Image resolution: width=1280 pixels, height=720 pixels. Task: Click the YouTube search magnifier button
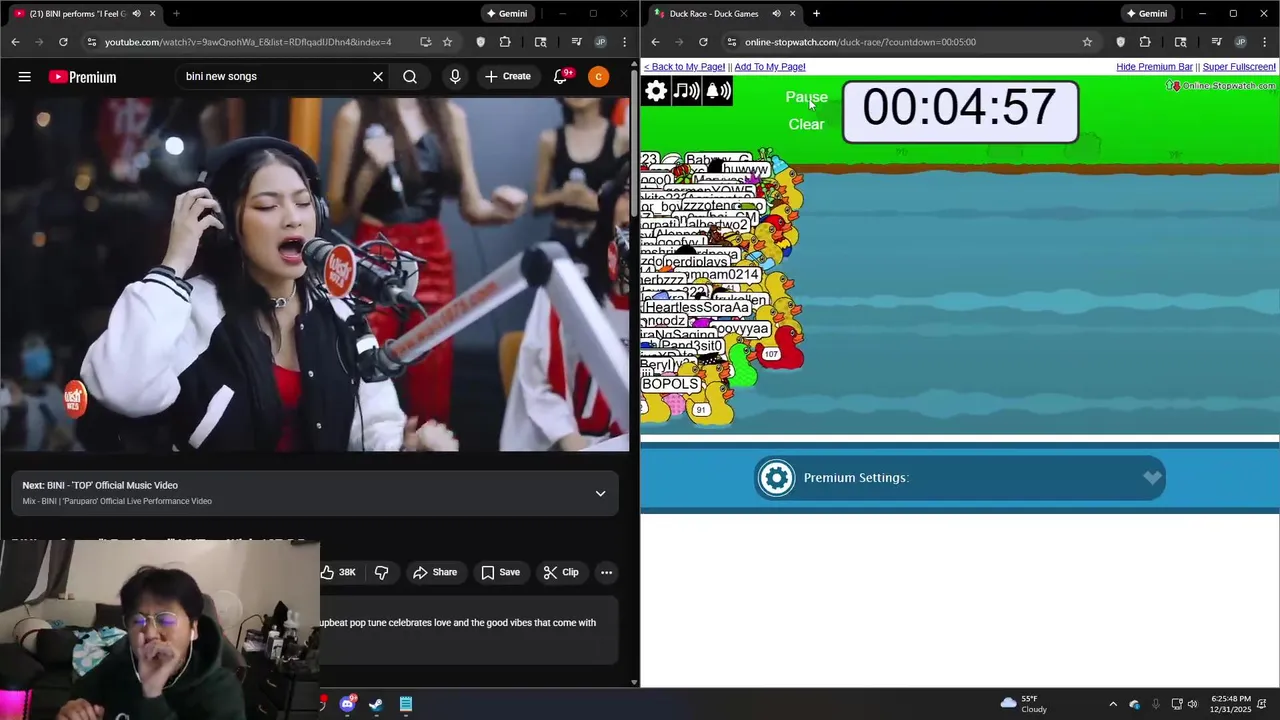pyautogui.click(x=410, y=77)
